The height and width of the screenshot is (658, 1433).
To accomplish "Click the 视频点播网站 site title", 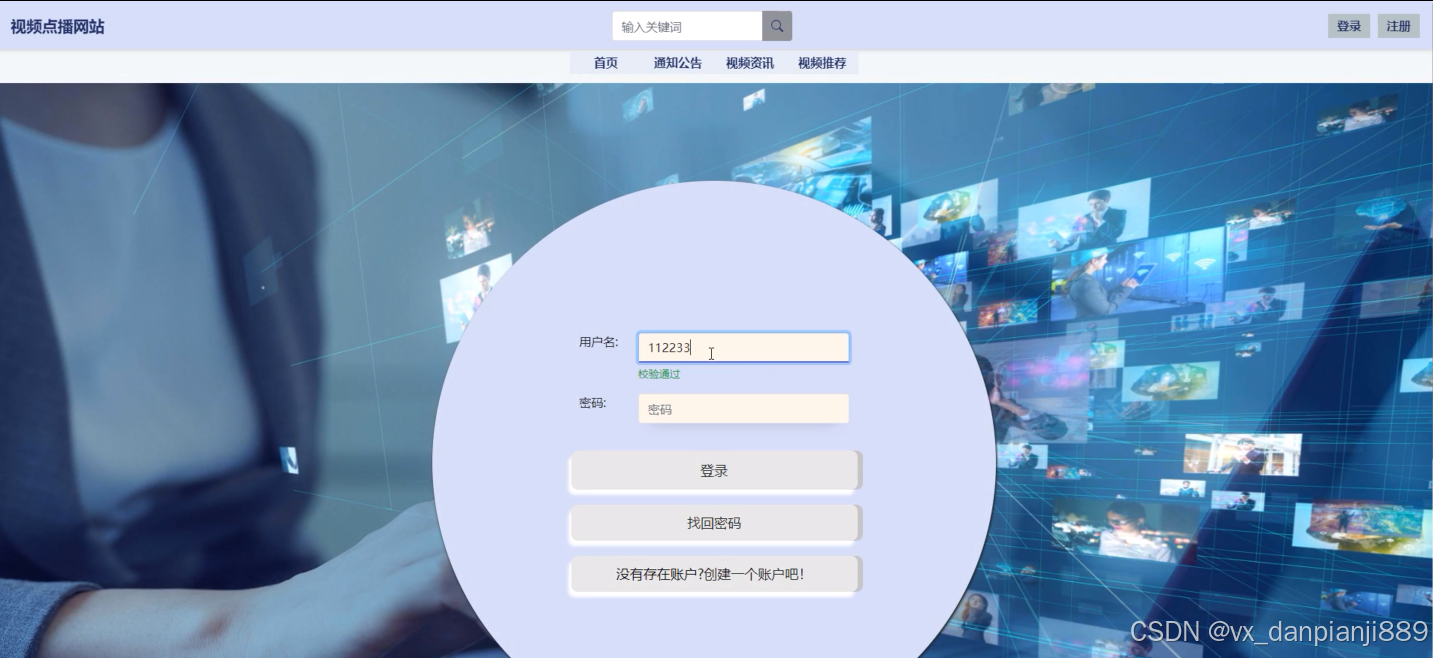I will tap(57, 27).
